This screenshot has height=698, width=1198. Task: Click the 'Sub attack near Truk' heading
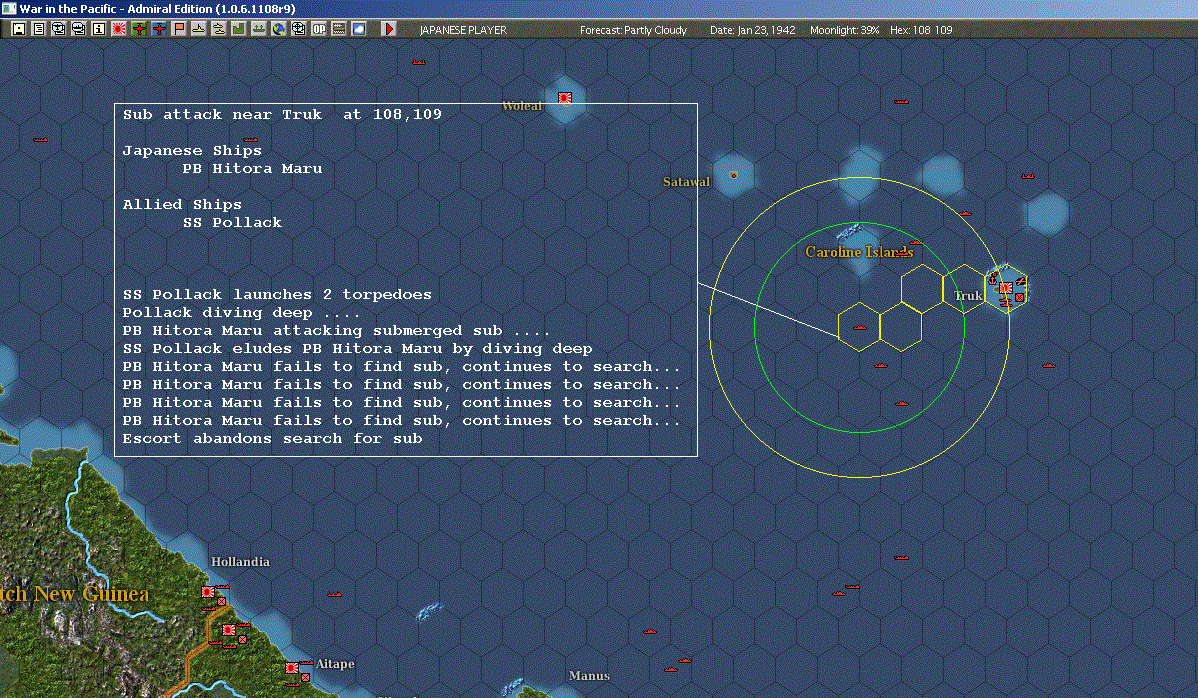coord(282,114)
